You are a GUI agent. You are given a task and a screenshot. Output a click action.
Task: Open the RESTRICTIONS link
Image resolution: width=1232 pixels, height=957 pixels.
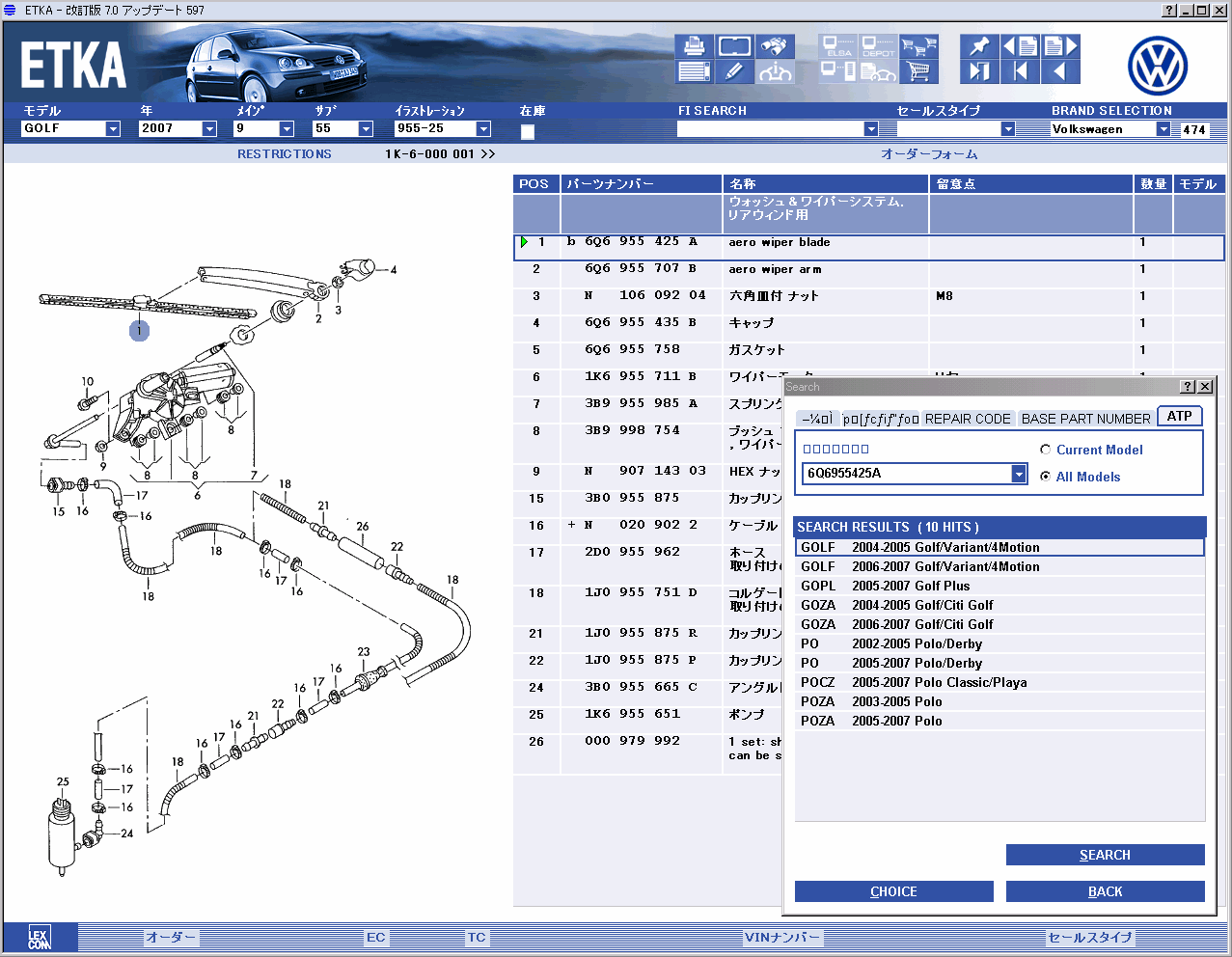click(285, 154)
